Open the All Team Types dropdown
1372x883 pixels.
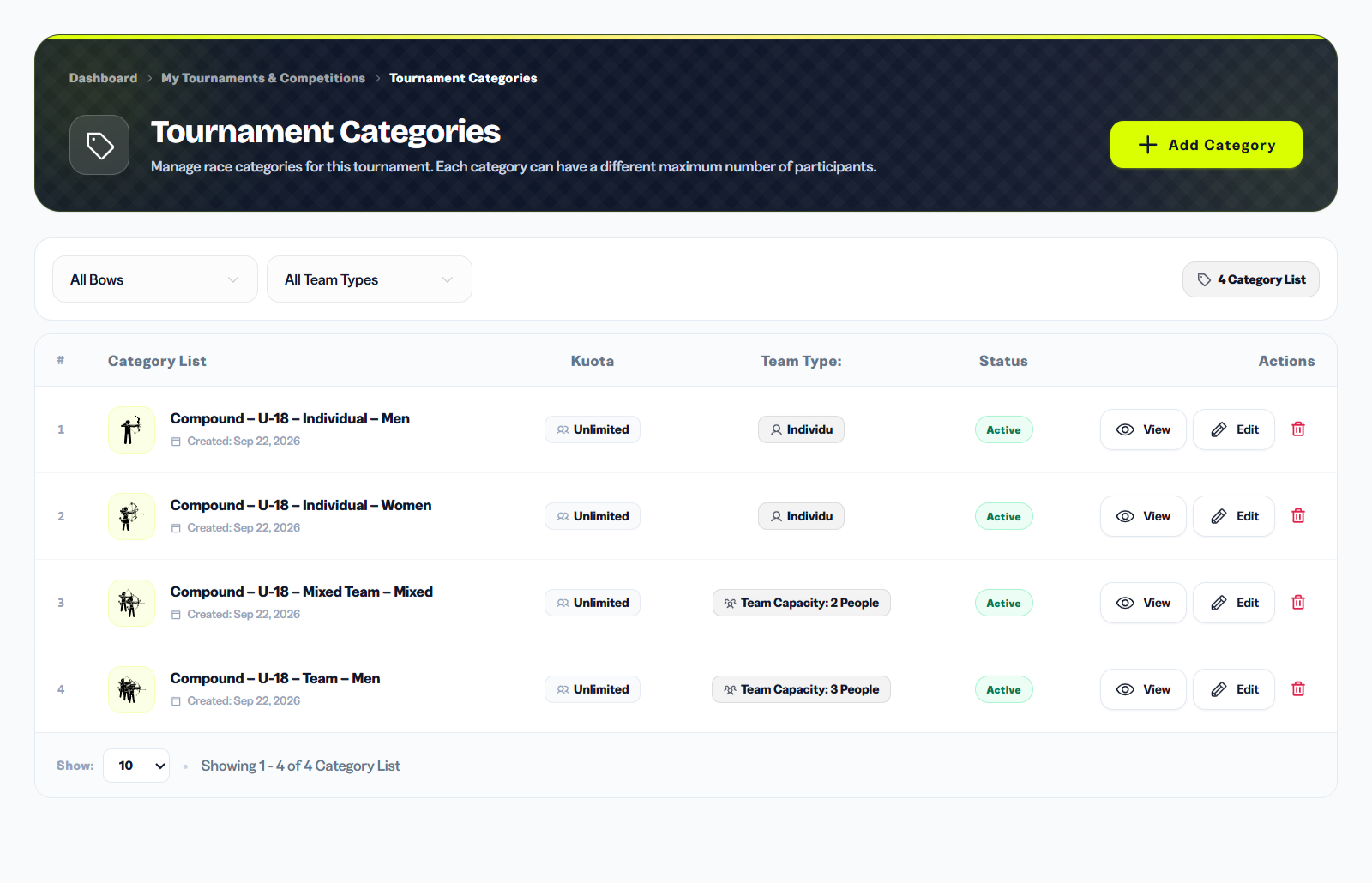[370, 279]
